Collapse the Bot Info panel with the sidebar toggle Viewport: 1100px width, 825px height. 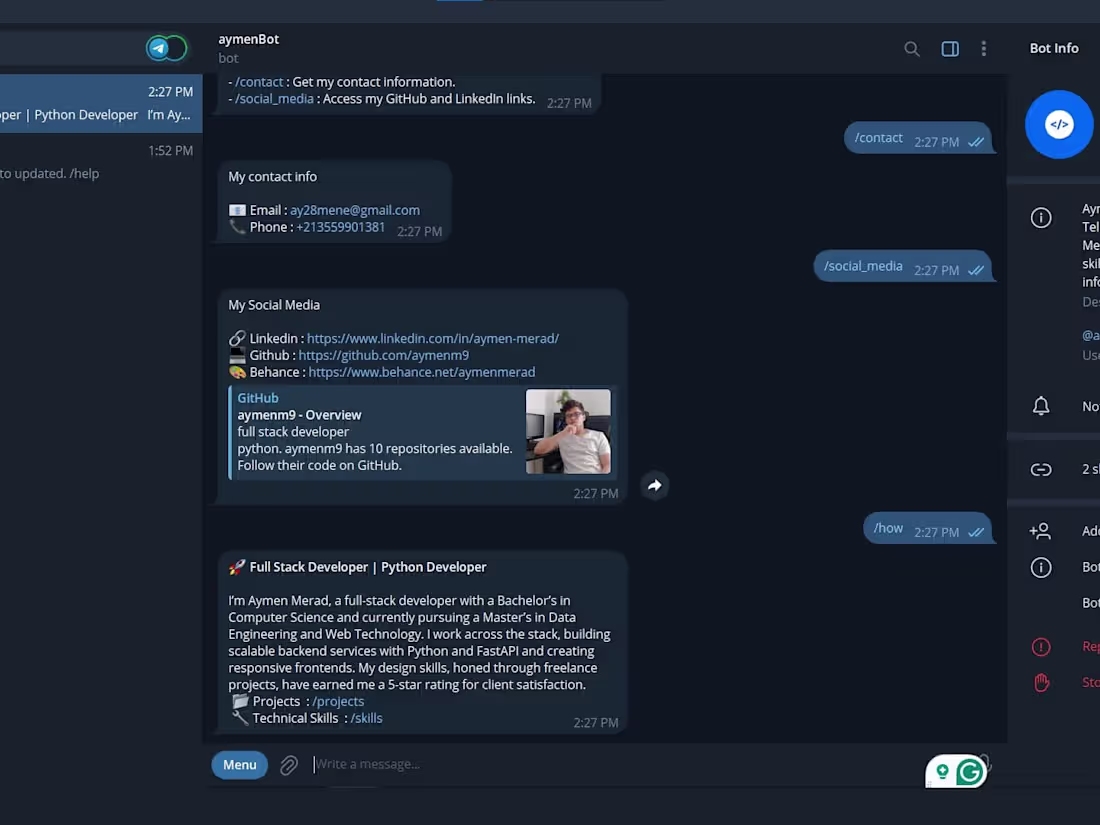pyautogui.click(x=949, y=48)
